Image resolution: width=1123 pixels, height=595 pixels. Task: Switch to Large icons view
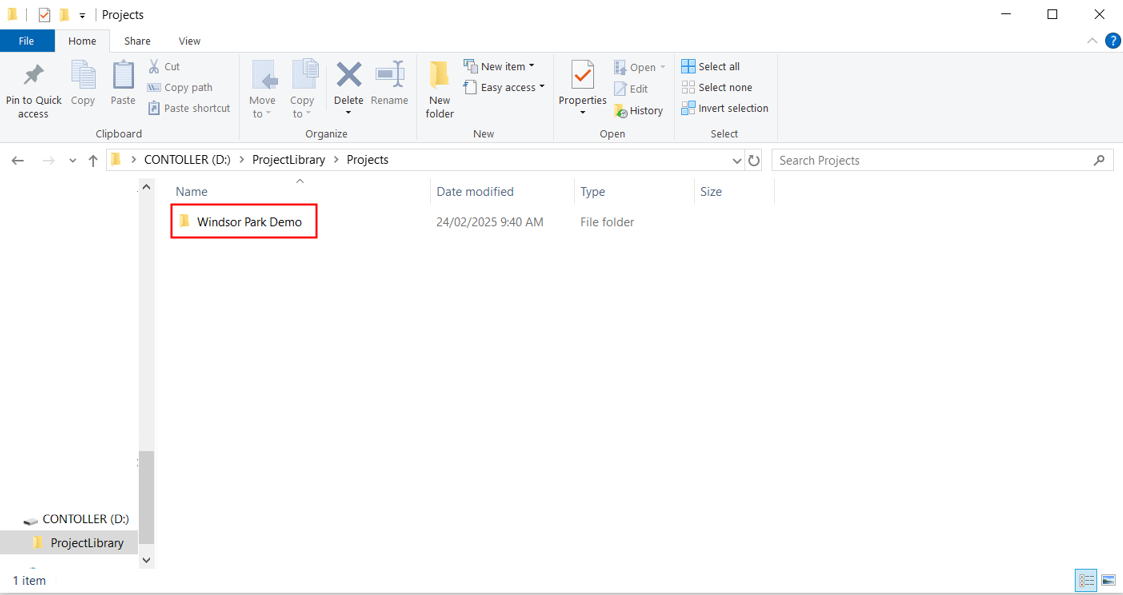(1108, 580)
